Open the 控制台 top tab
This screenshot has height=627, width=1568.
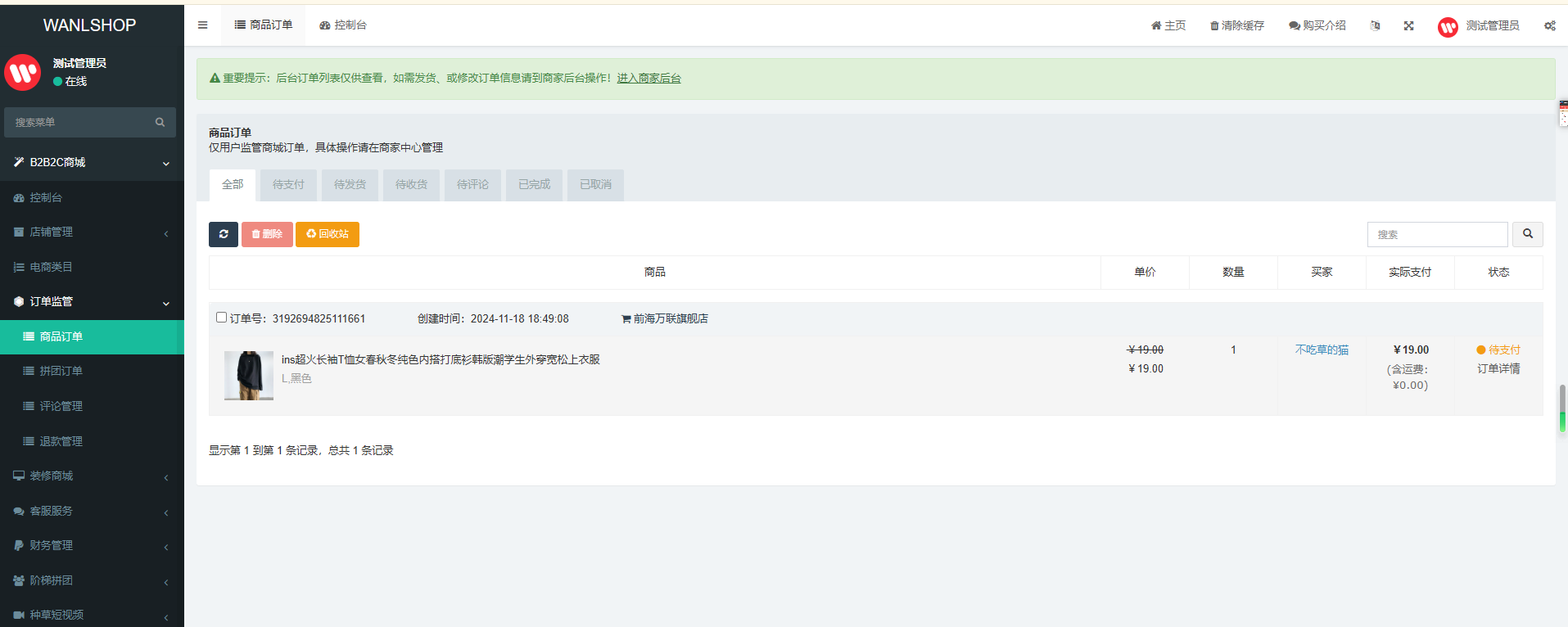click(x=343, y=25)
